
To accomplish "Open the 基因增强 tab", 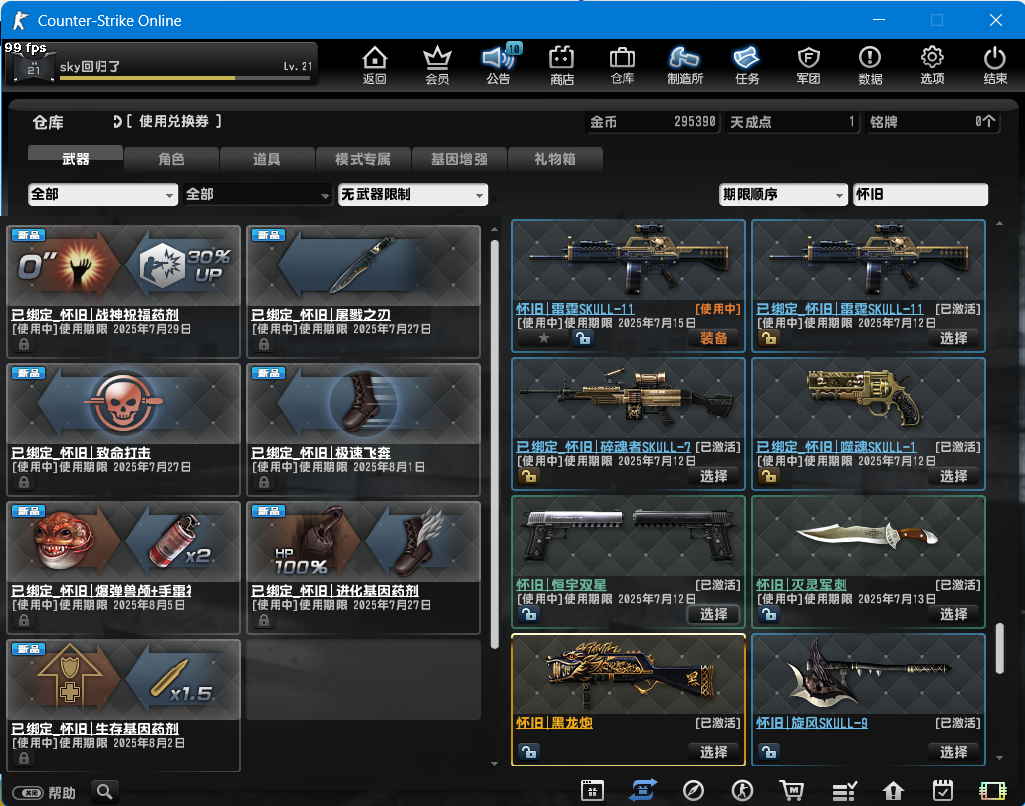I will [x=459, y=159].
